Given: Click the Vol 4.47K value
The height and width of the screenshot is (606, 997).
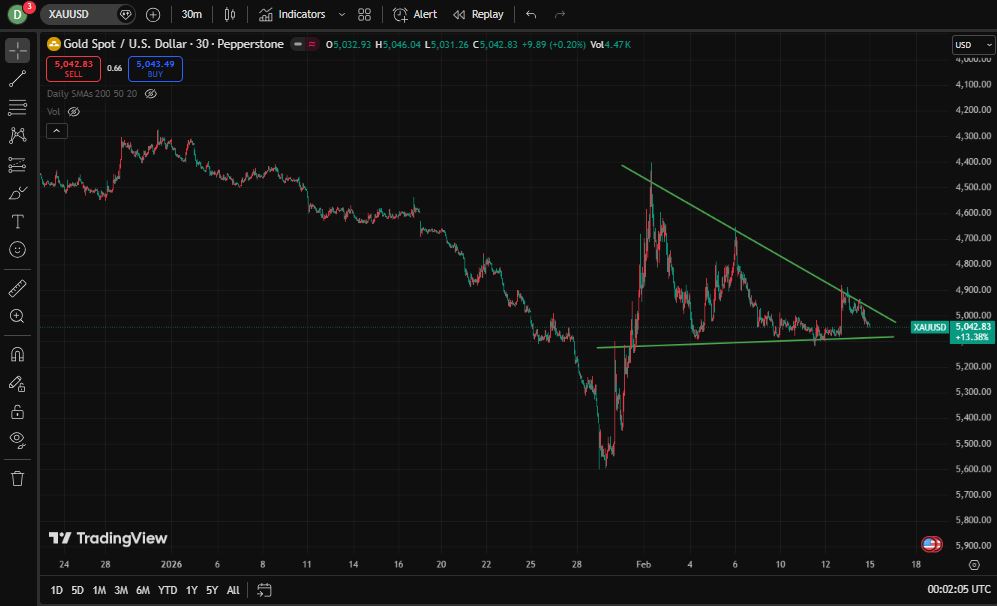Looking at the screenshot, I should (x=610, y=45).
